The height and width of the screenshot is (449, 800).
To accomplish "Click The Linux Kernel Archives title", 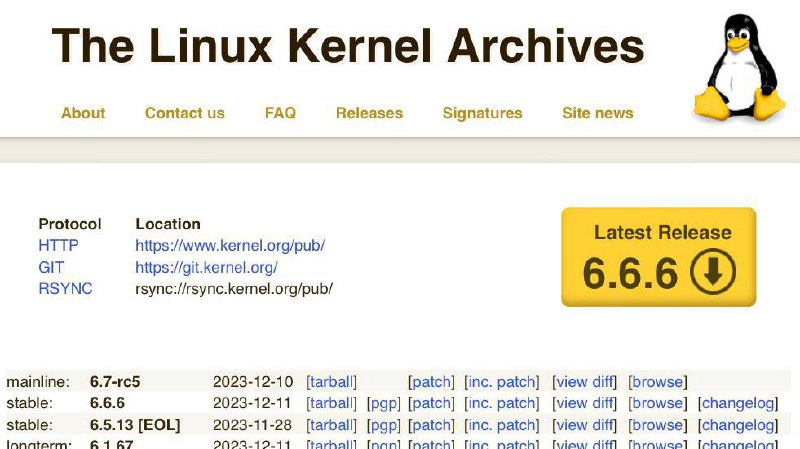I will click(348, 45).
